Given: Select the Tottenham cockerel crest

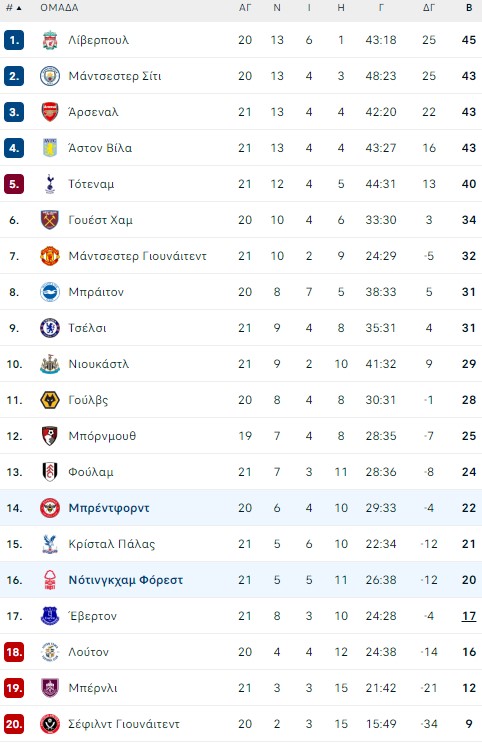Looking at the screenshot, I should click(49, 184).
